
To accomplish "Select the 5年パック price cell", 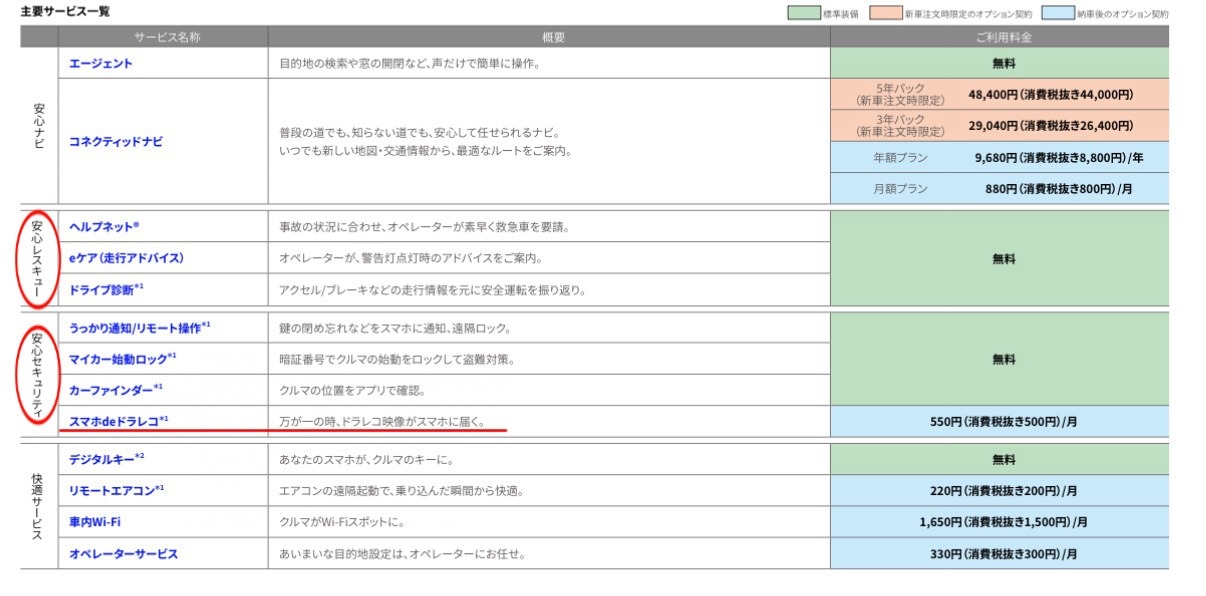I will click(998, 94).
